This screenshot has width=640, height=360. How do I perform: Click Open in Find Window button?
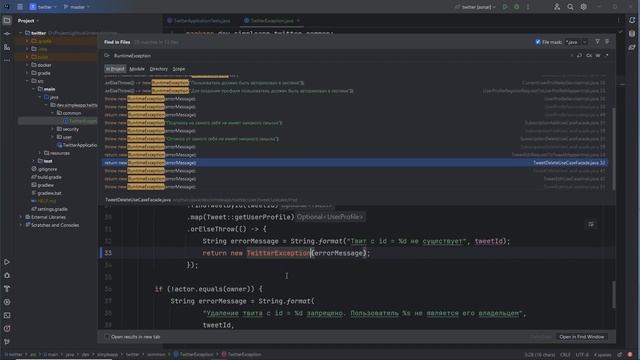582,337
